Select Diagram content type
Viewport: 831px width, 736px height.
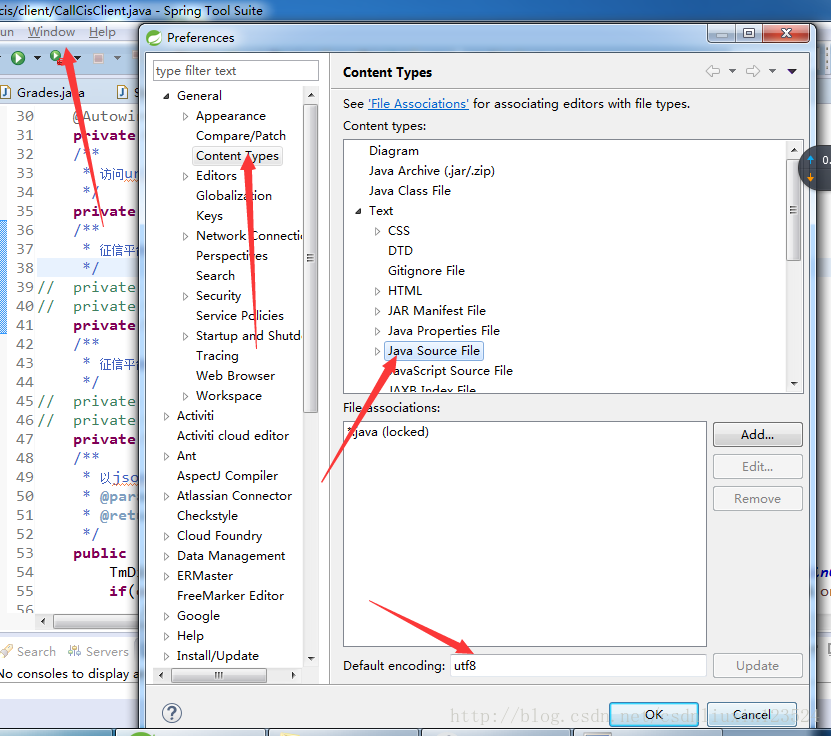394,151
